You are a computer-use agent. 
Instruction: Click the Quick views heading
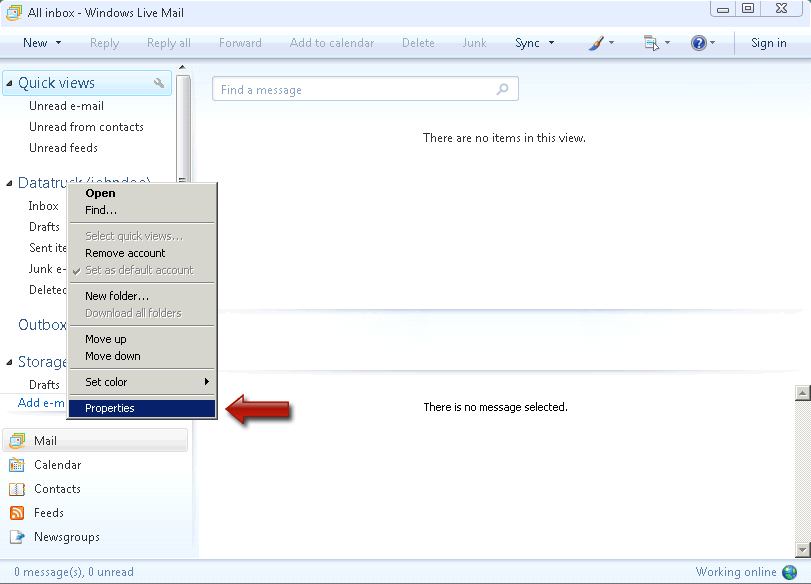(x=56, y=83)
